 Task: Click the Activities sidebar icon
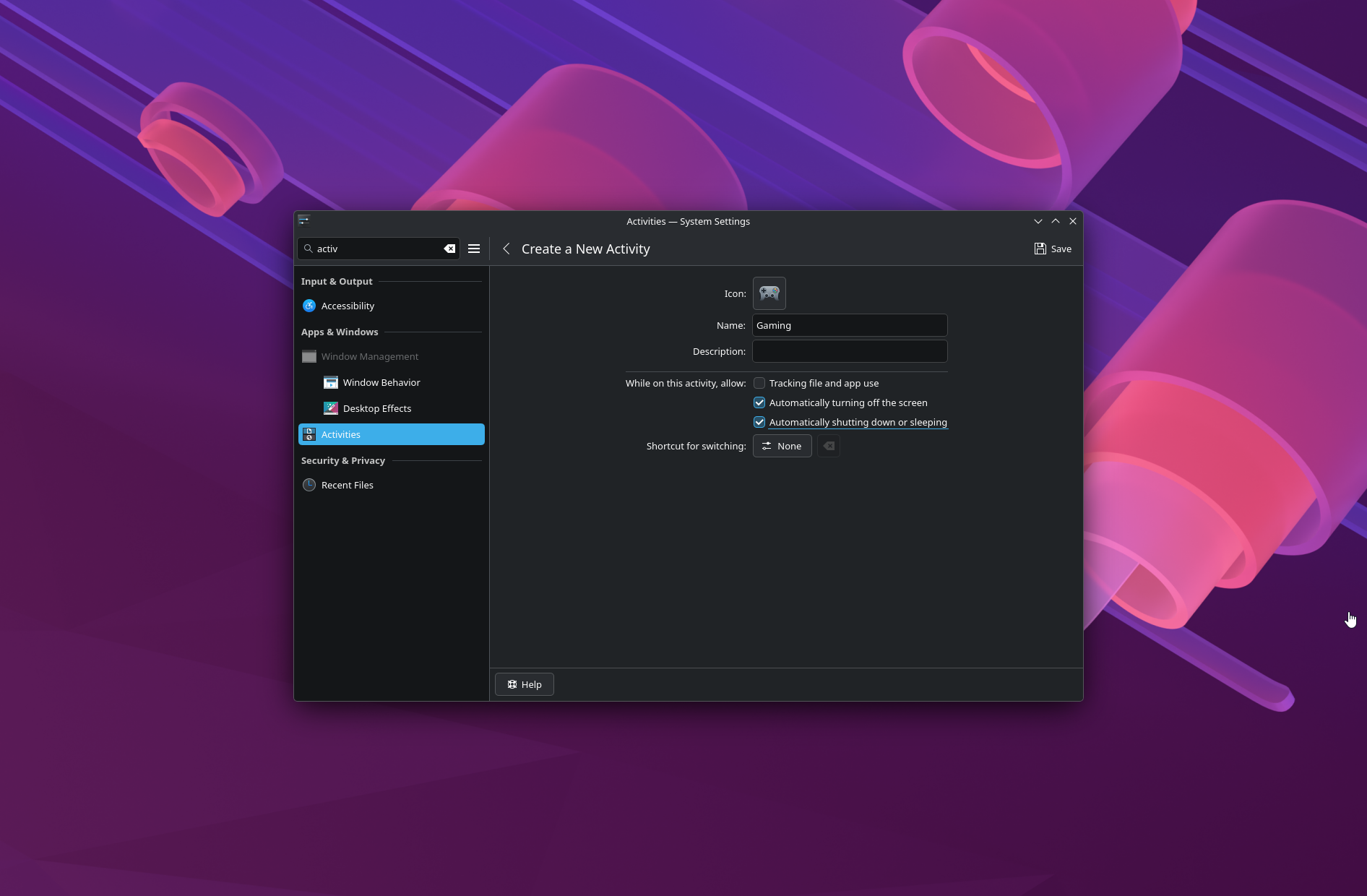pyautogui.click(x=309, y=434)
